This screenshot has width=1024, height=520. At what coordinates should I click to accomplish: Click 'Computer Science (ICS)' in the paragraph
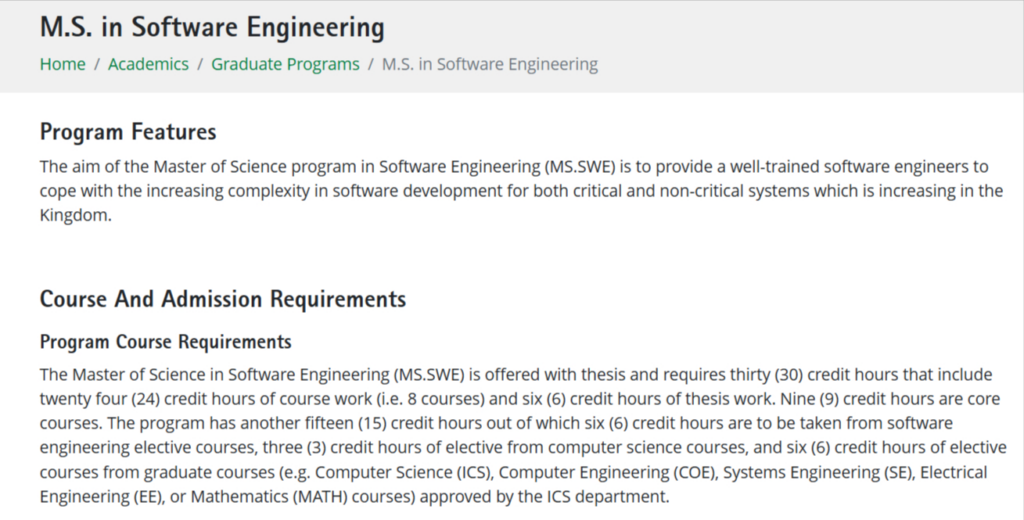[402, 472]
